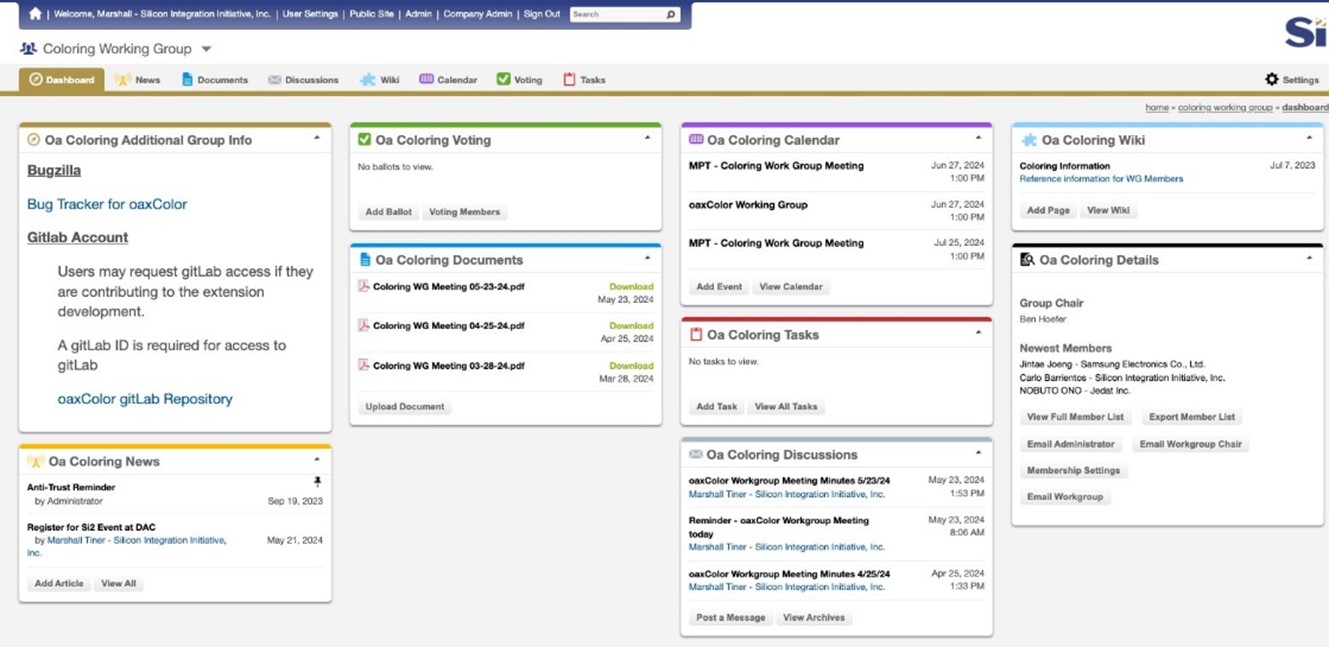Select the Wiki tab
Image resolution: width=1329 pixels, height=647 pixels.
click(x=380, y=80)
